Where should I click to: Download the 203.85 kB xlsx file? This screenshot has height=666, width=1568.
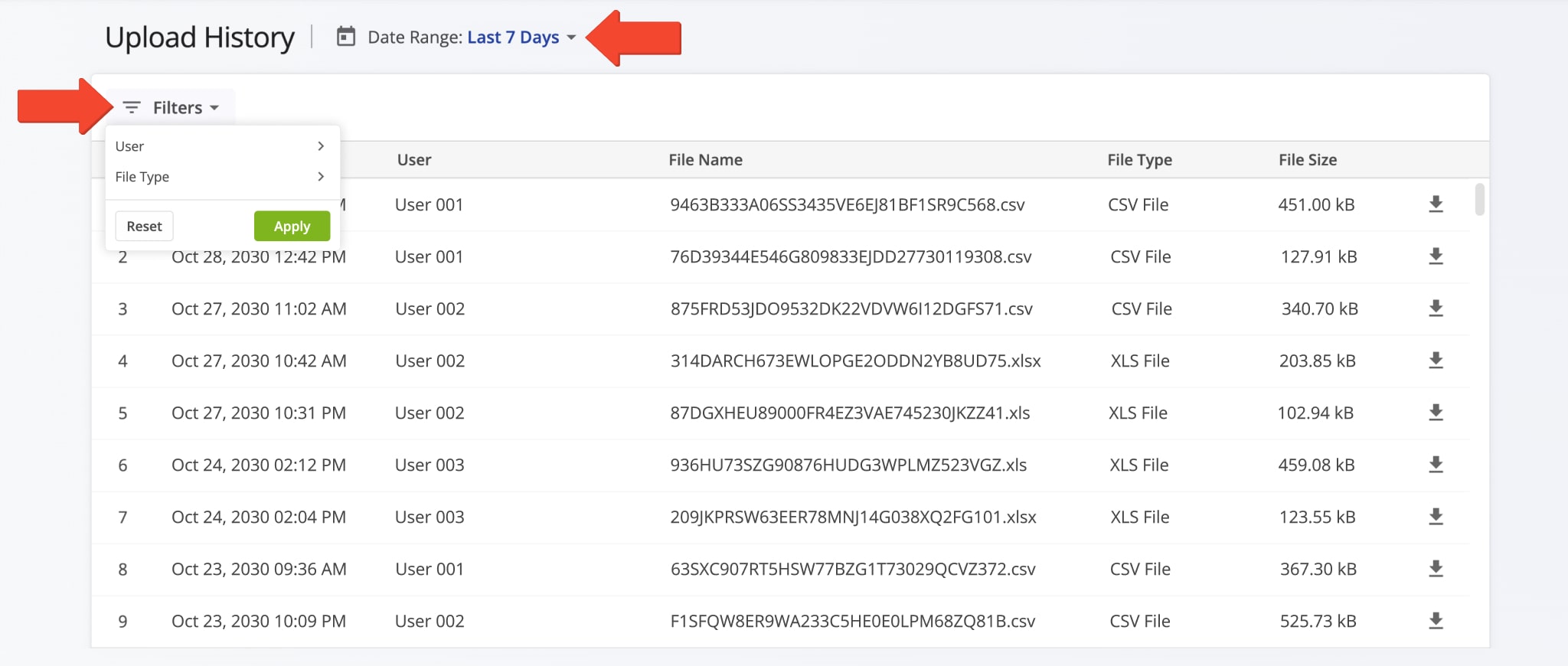tap(1436, 361)
